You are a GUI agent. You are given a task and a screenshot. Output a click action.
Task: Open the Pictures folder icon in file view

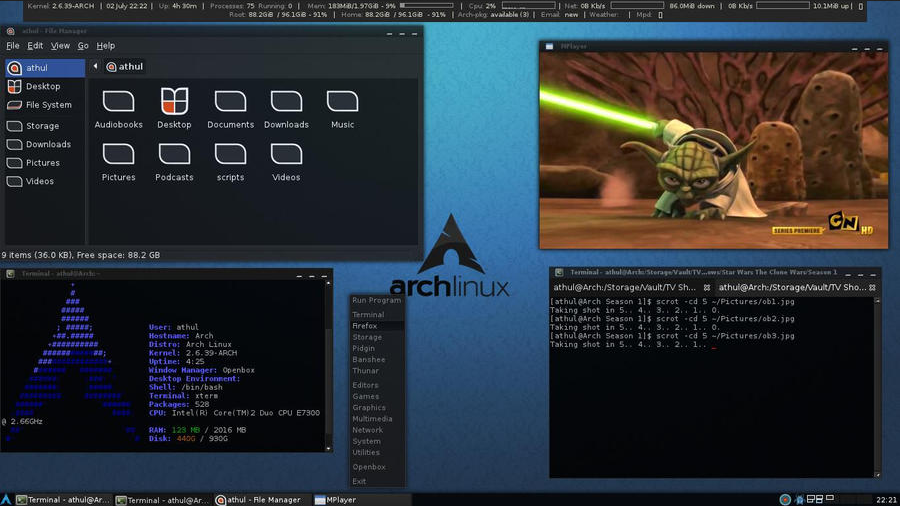118,154
